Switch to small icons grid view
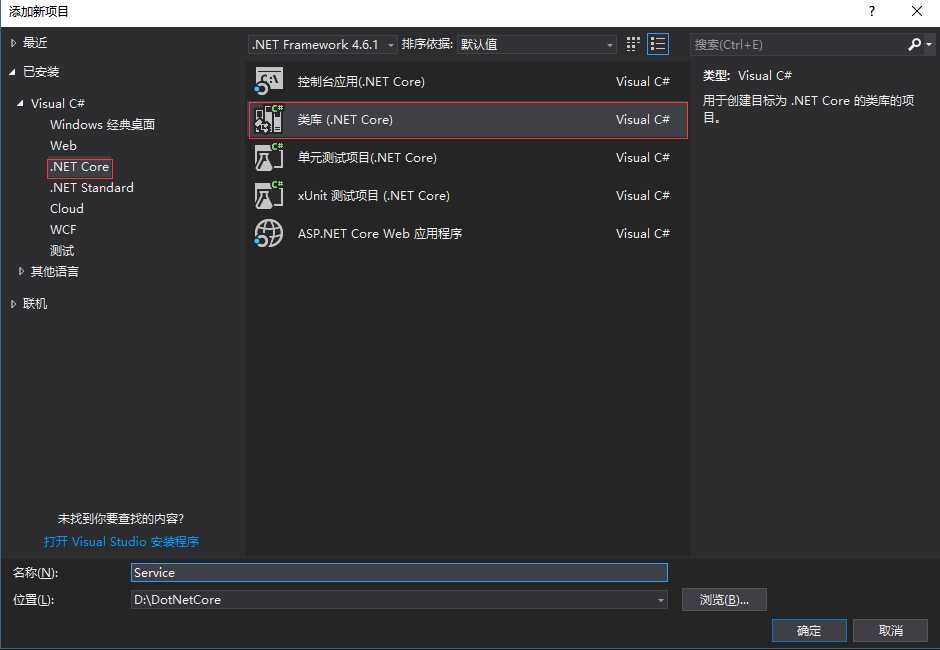The height and width of the screenshot is (650, 940). click(632, 44)
